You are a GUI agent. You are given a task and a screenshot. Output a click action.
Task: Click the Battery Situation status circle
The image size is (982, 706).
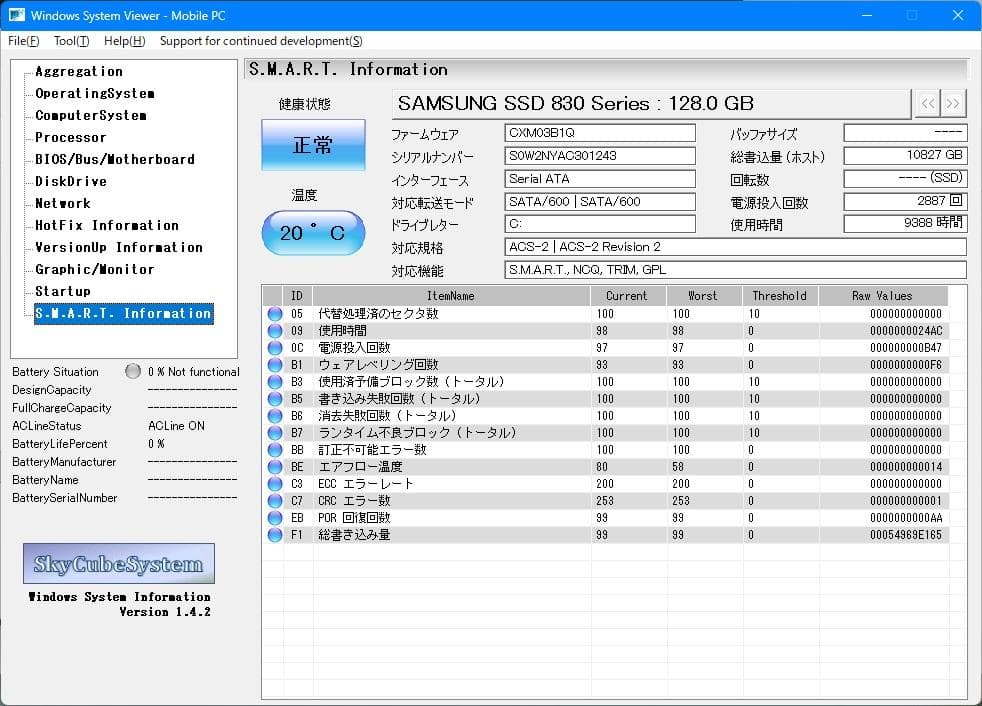(x=132, y=371)
